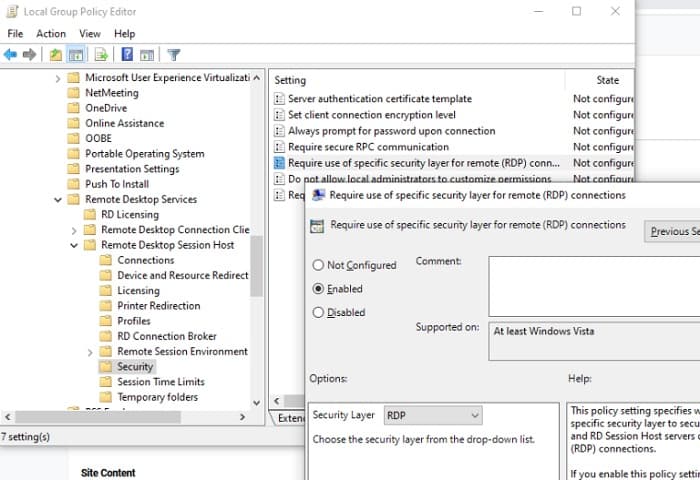The height and width of the screenshot is (480, 700).
Task: Select the Enabled radio button
Action: tap(318, 289)
